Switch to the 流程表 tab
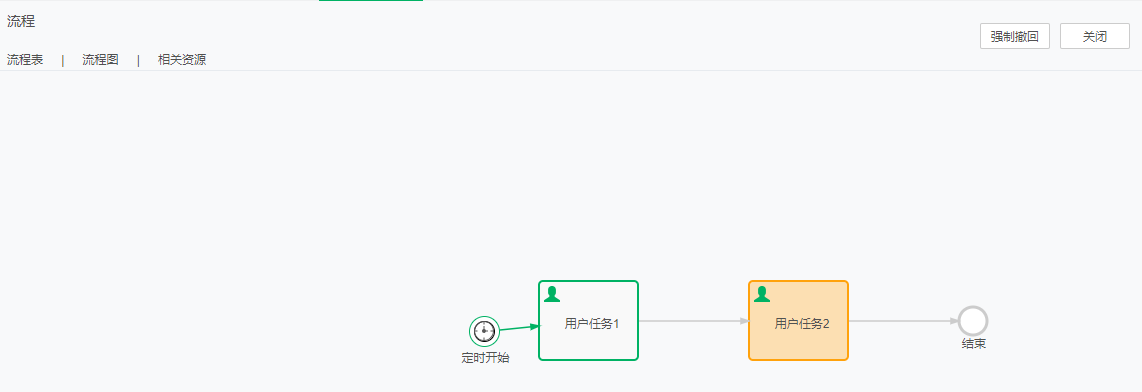Viewport: 1142px width, 392px height. click(25, 60)
